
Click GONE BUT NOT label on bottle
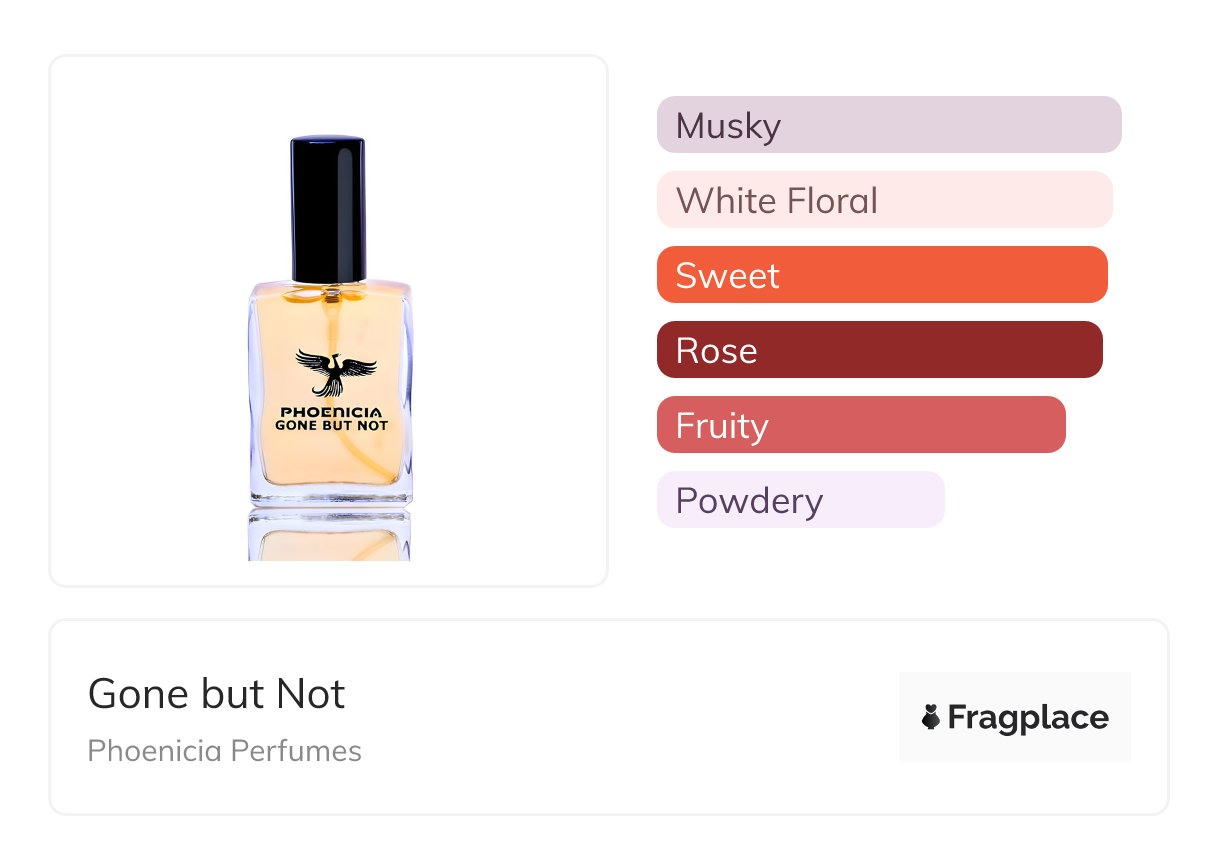coord(331,425)
